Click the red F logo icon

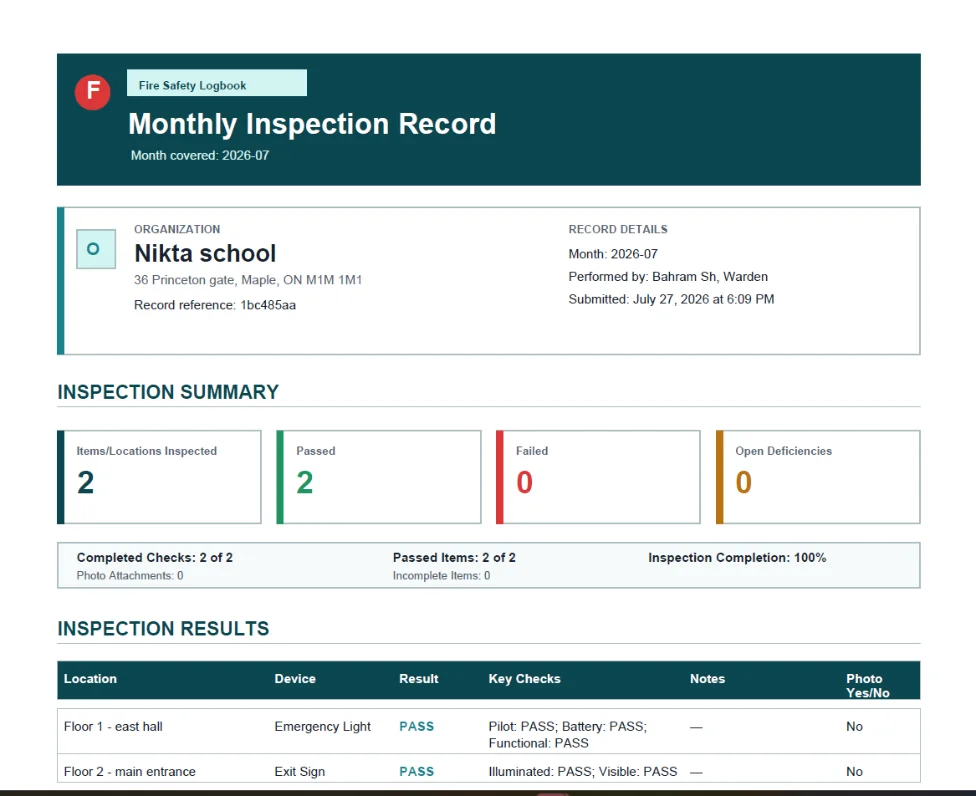click(93, 92)
